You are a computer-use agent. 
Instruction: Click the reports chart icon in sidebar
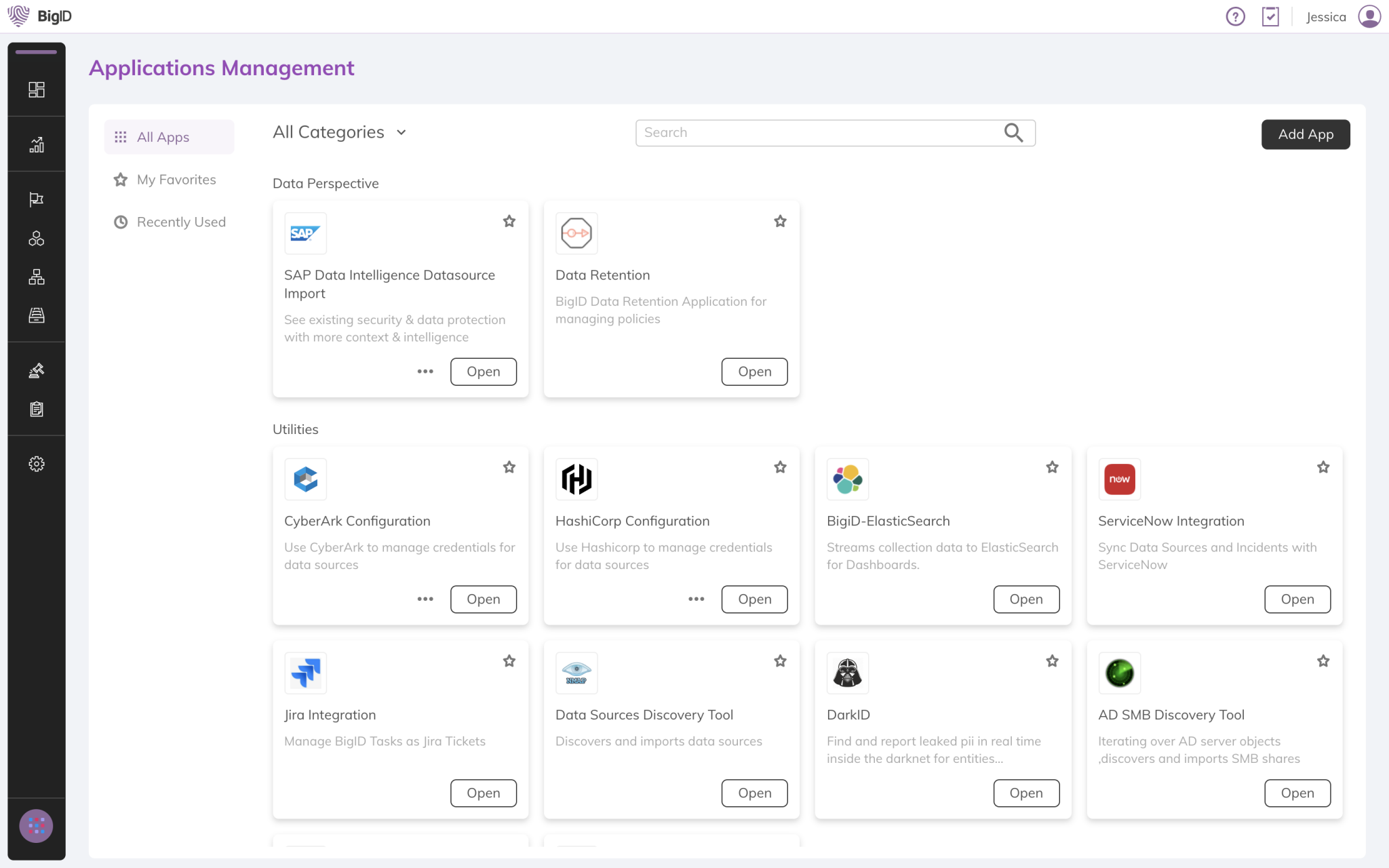pos(37,144)
